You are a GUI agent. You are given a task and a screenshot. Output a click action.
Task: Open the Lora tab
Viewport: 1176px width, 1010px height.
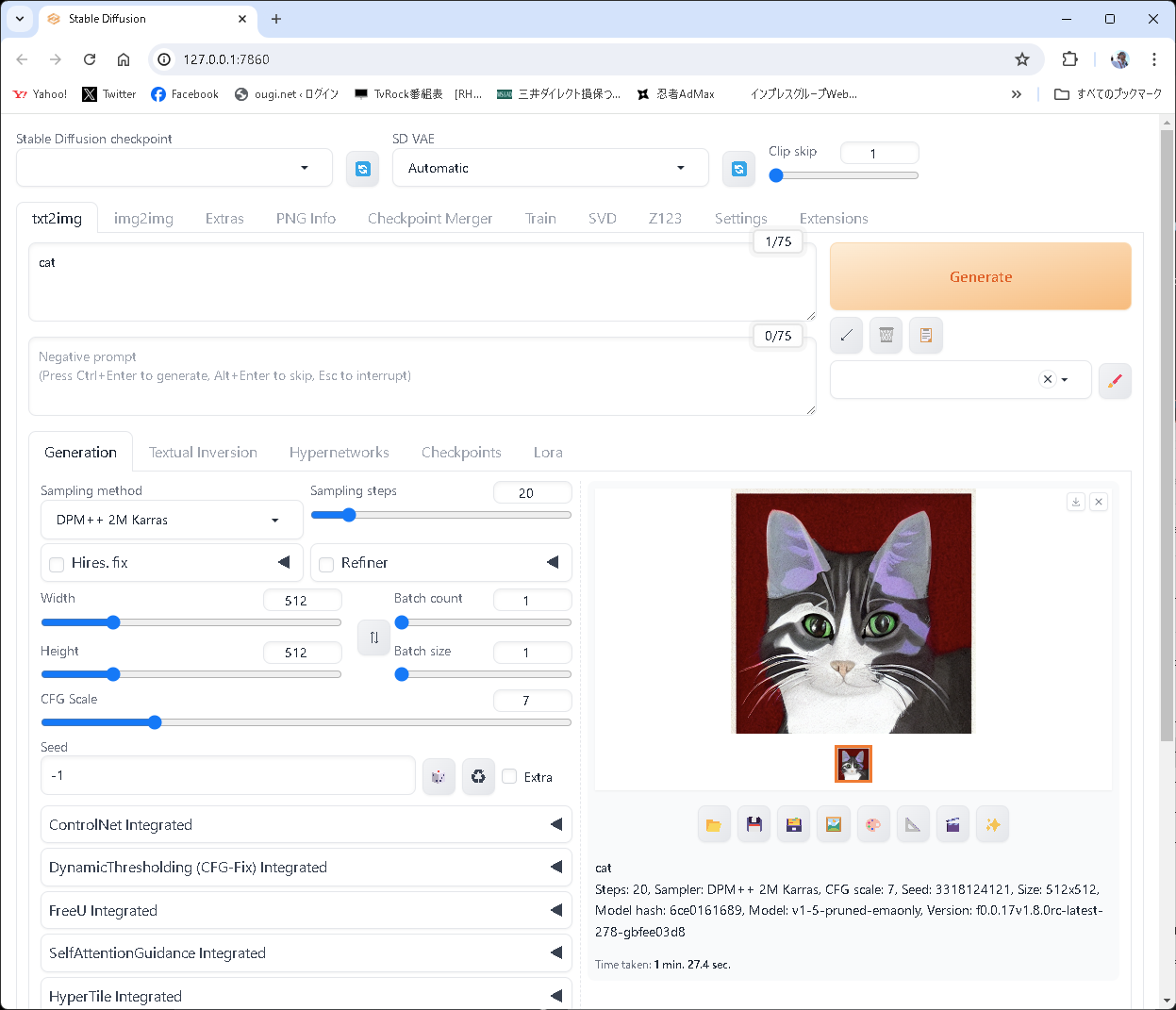point(548,452)
